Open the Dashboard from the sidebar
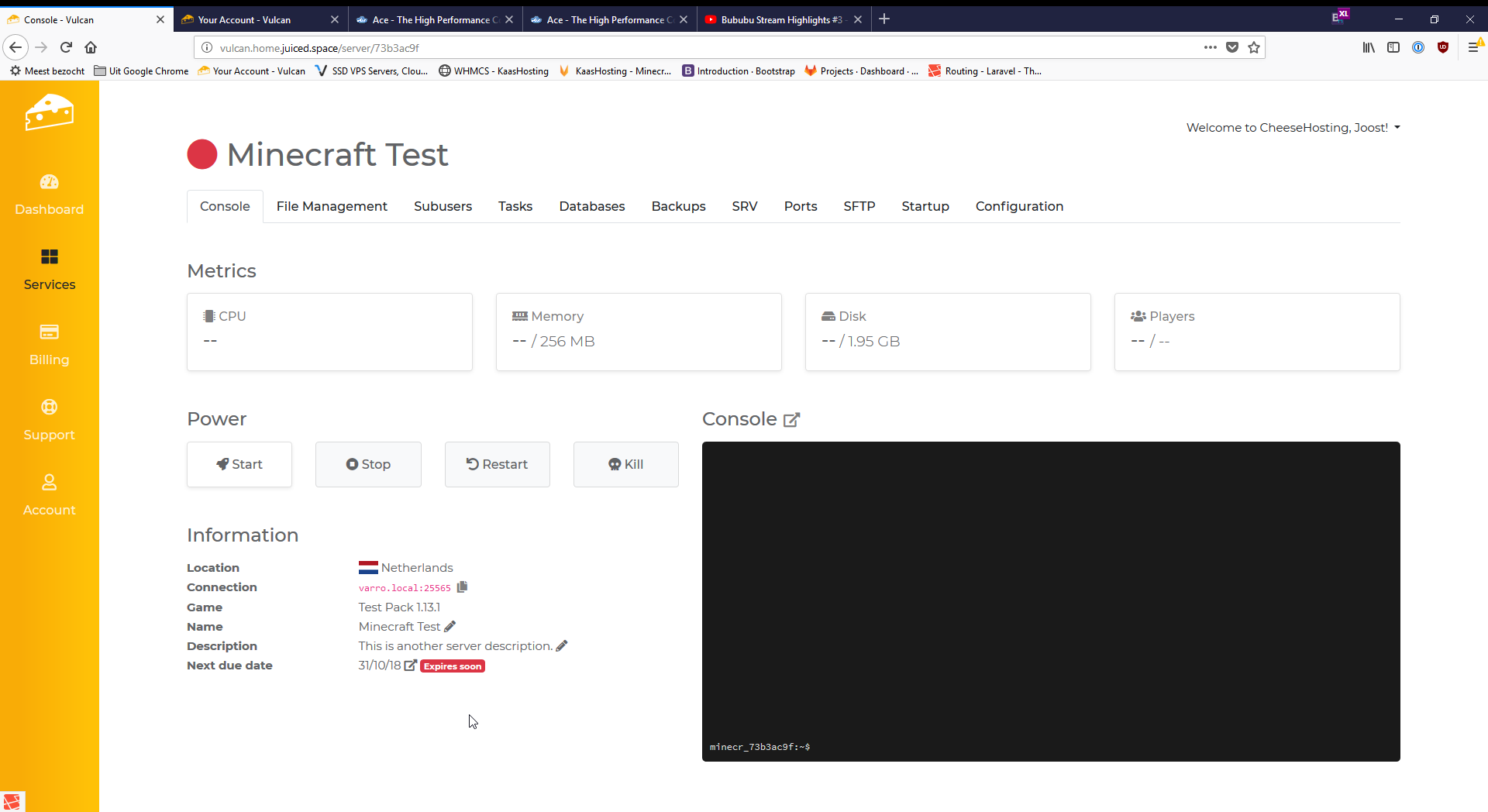The width and height of the screenshot is (1488, 812). click(x=49, y=194)
